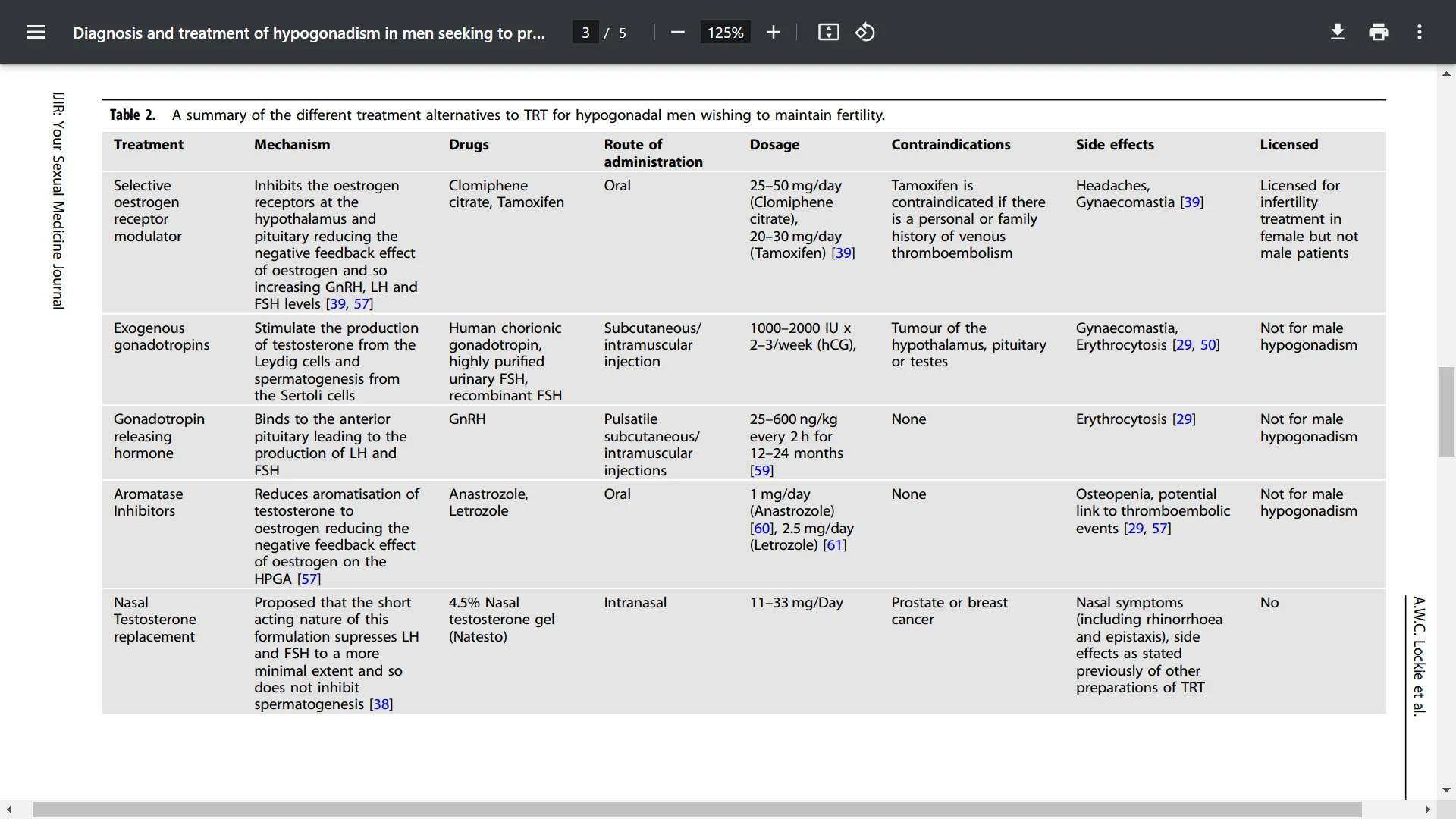Open the sidebar hamburger menu
1456x819 pixels.
tap(36, 33)
